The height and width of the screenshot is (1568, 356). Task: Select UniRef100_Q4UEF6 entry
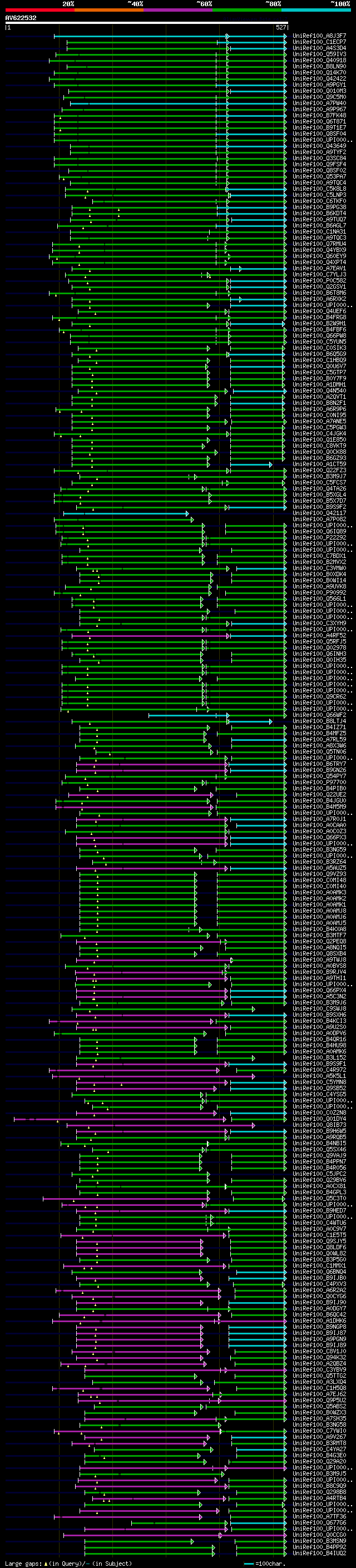click(x=319, y=311)
